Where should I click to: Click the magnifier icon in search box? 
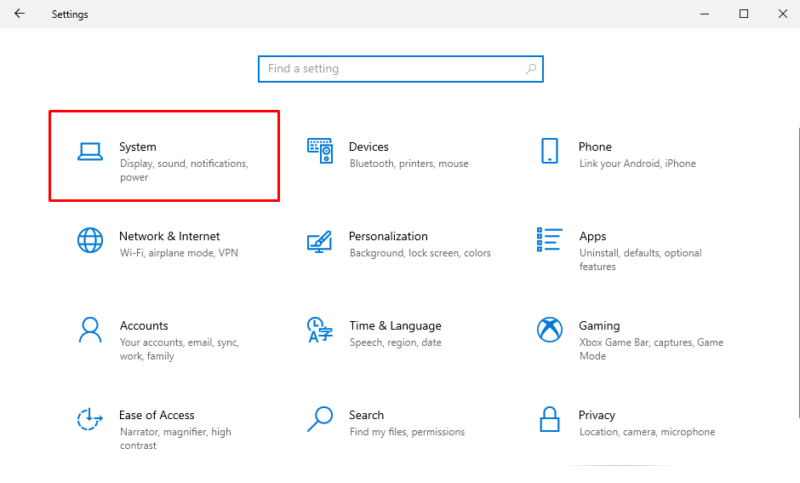click(x=531, y=69)
